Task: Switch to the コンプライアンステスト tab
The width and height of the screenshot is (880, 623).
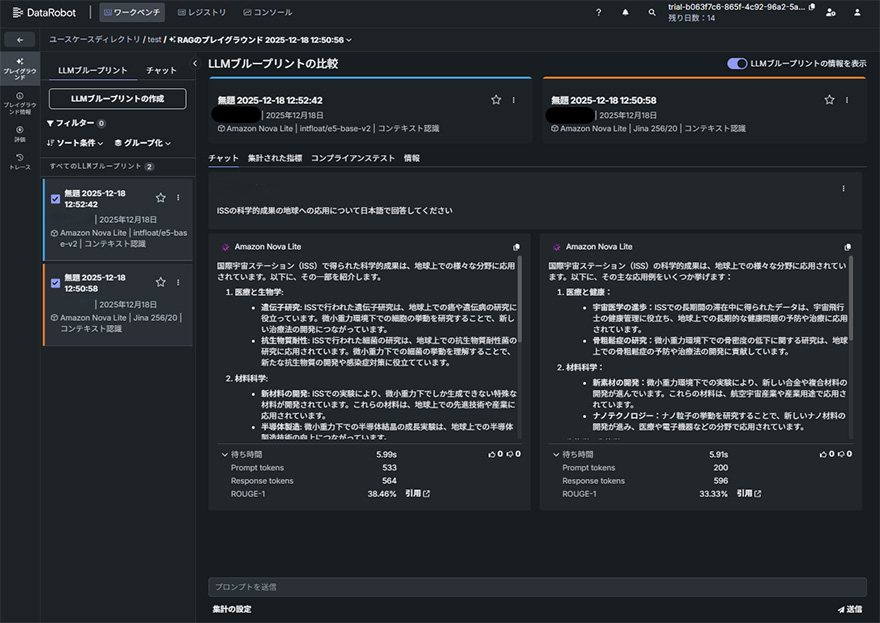Action: coord(352,158)
